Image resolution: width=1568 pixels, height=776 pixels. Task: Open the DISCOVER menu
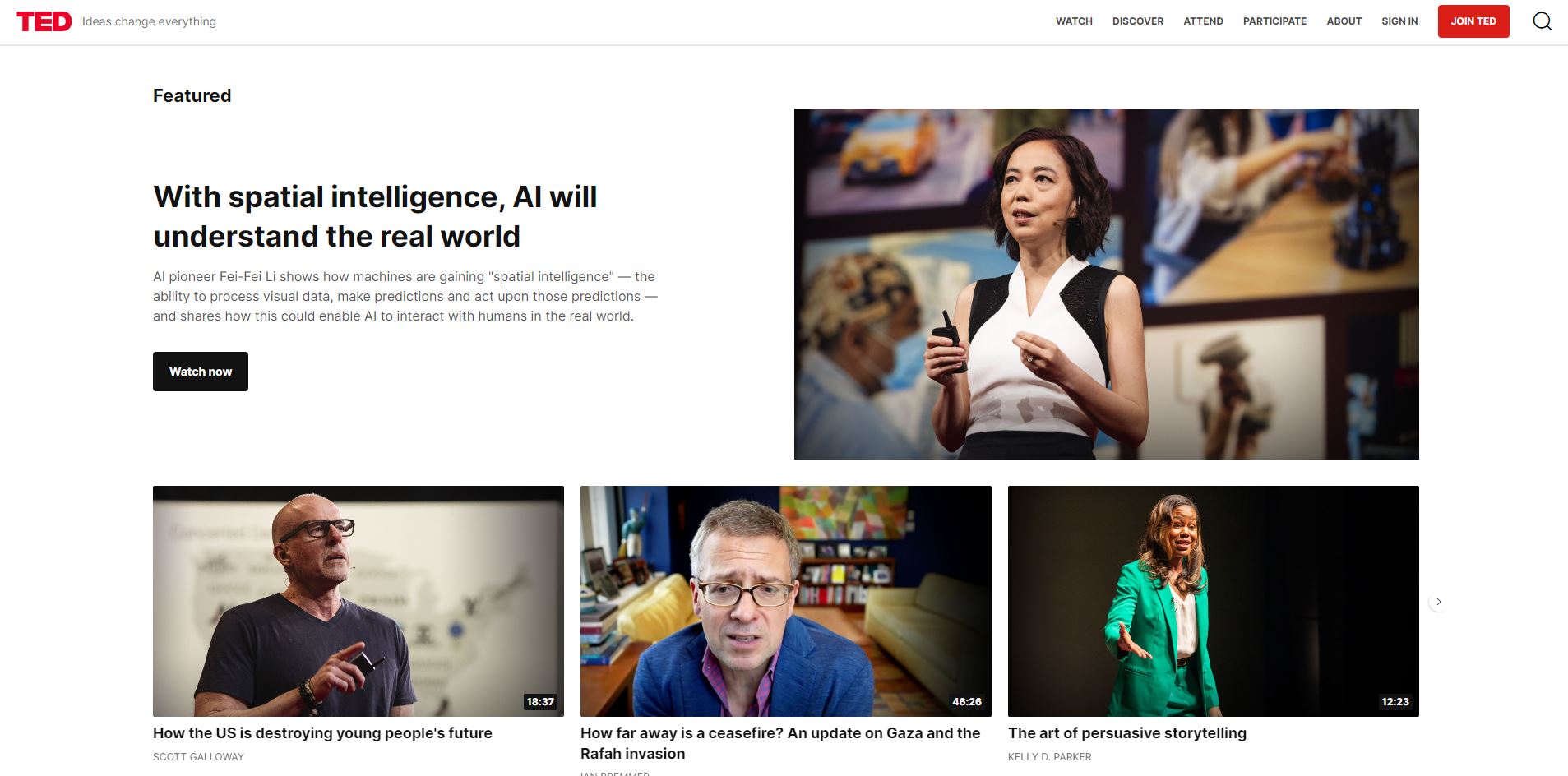[x=1138, y=21]
